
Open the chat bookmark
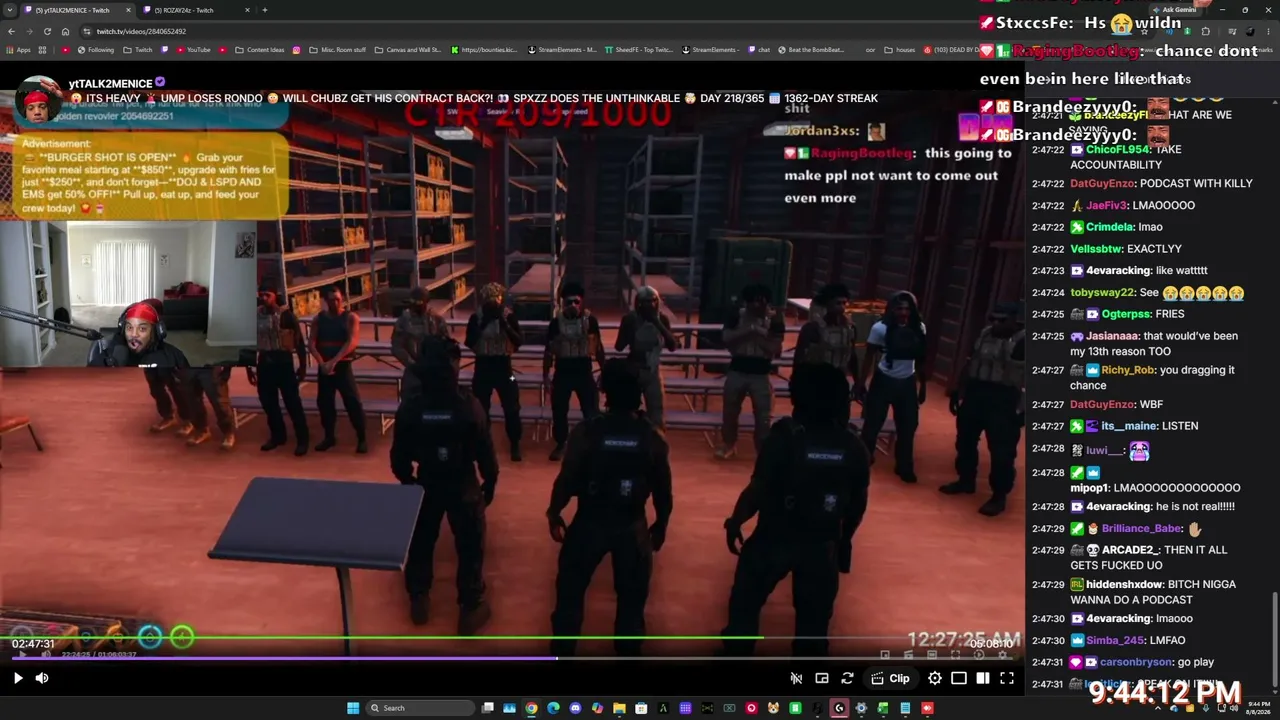pyautogui.click(x=759, y=50)
